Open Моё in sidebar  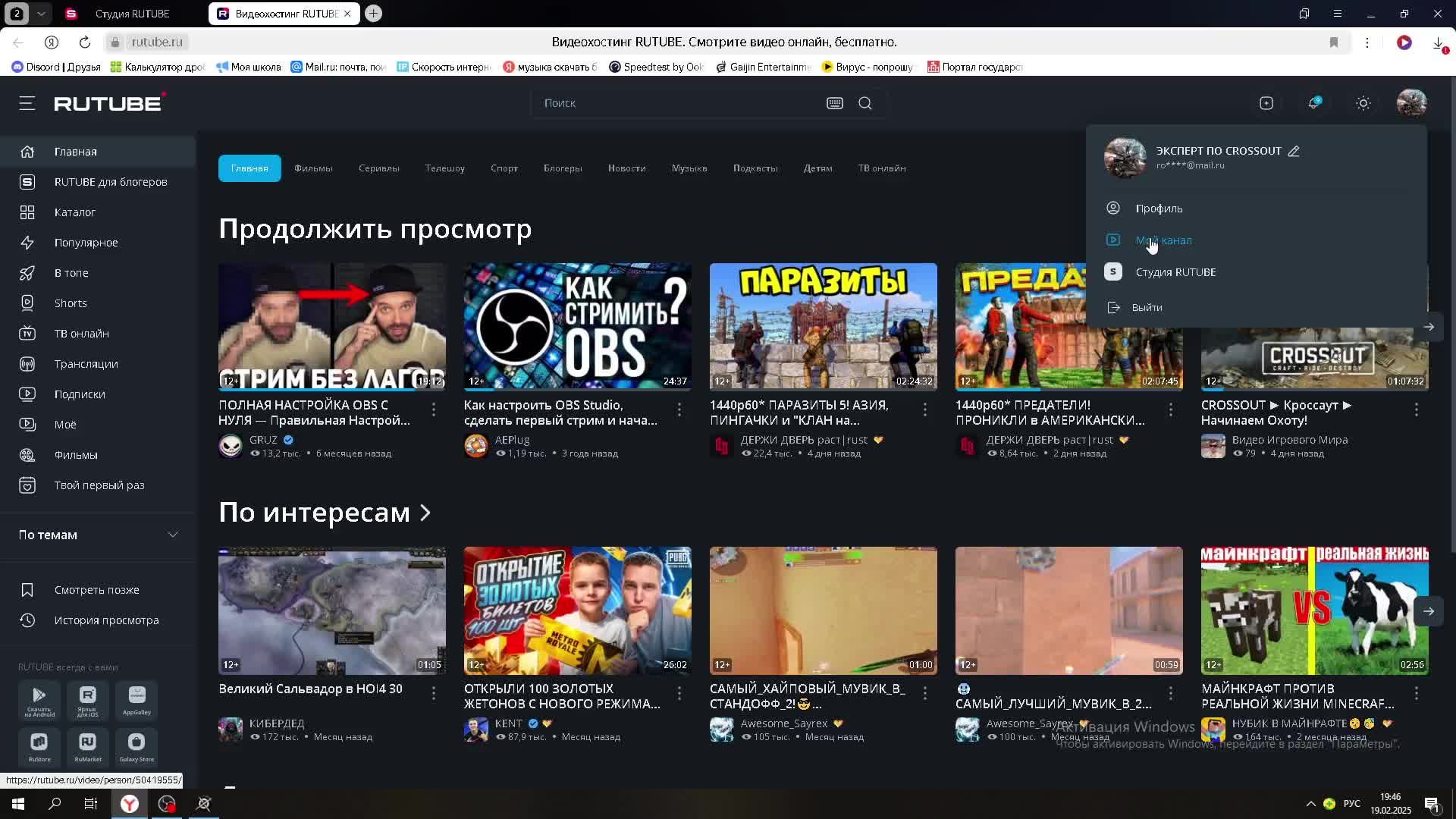tap(98, 425)
